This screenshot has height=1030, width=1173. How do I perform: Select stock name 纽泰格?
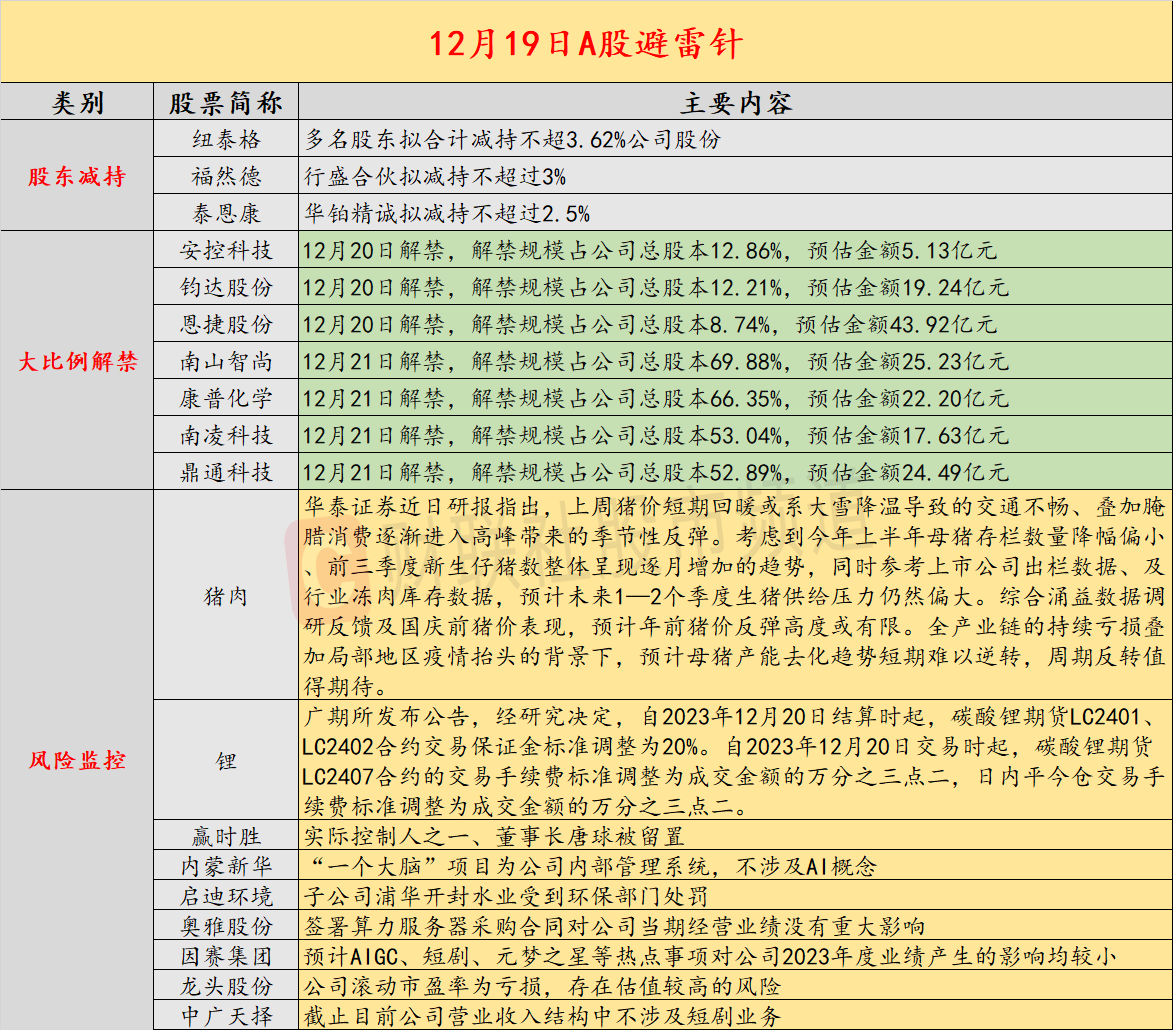(x=226, y=139)
